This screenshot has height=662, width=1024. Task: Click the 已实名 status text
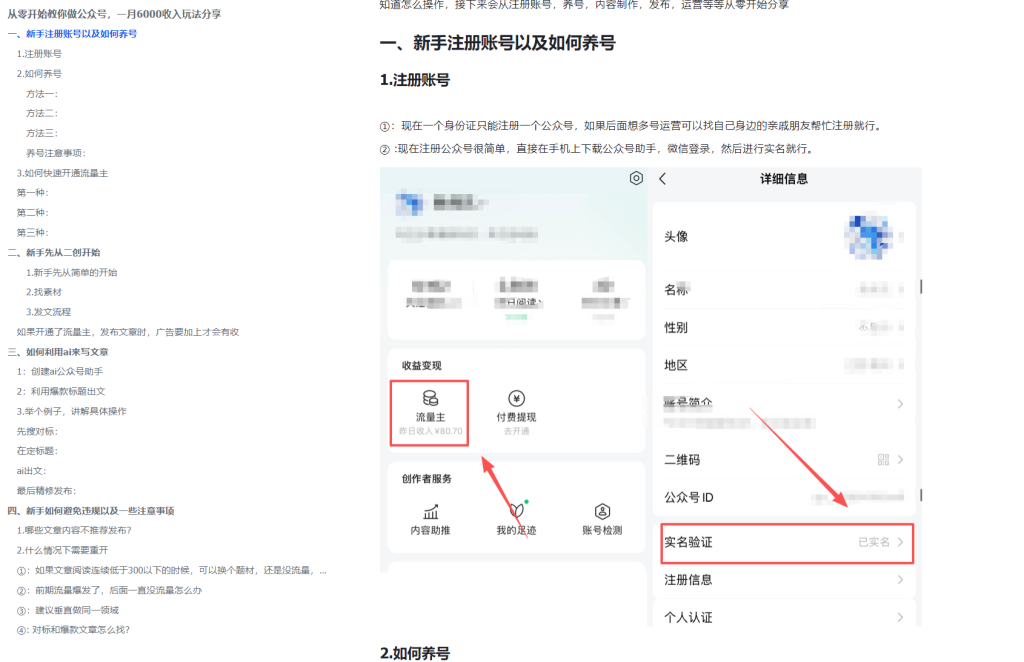coord(874,542)
